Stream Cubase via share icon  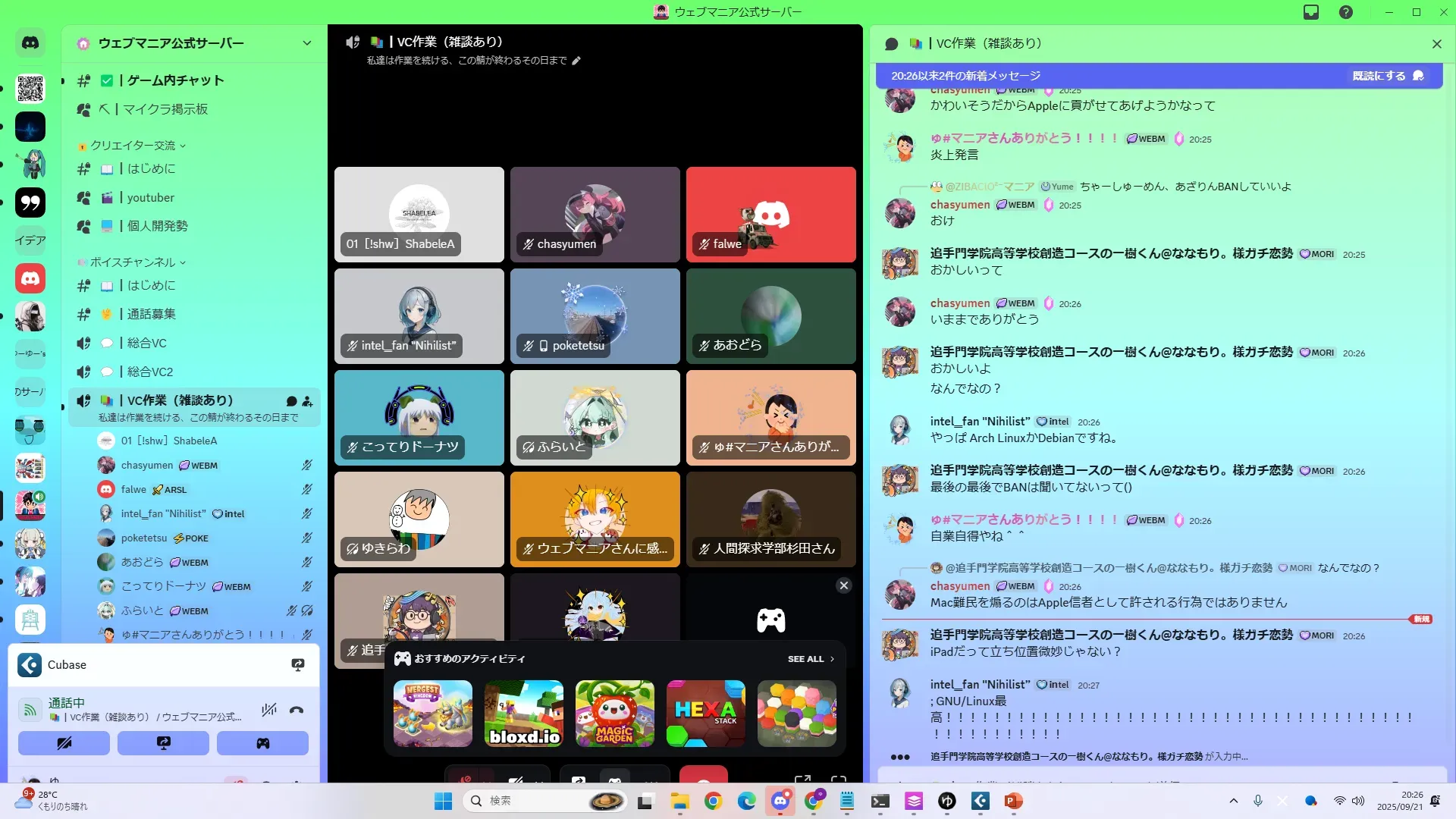(x=298, y=665)
